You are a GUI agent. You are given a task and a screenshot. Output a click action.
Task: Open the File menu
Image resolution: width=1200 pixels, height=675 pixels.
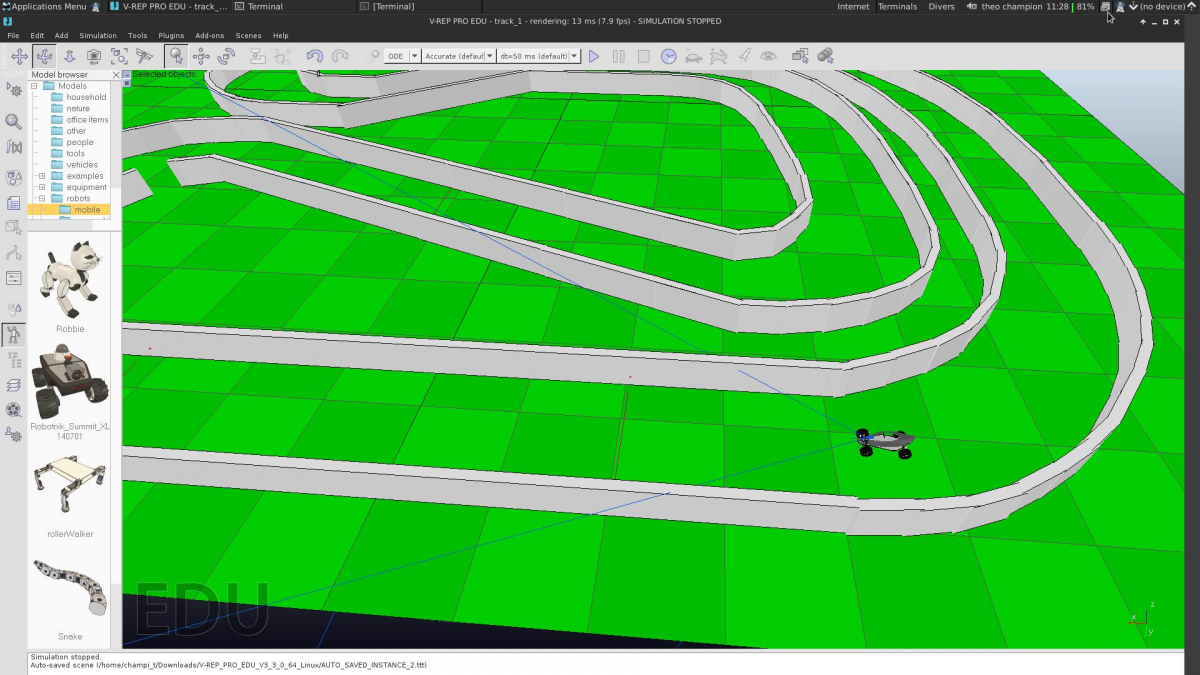[13, 36]
